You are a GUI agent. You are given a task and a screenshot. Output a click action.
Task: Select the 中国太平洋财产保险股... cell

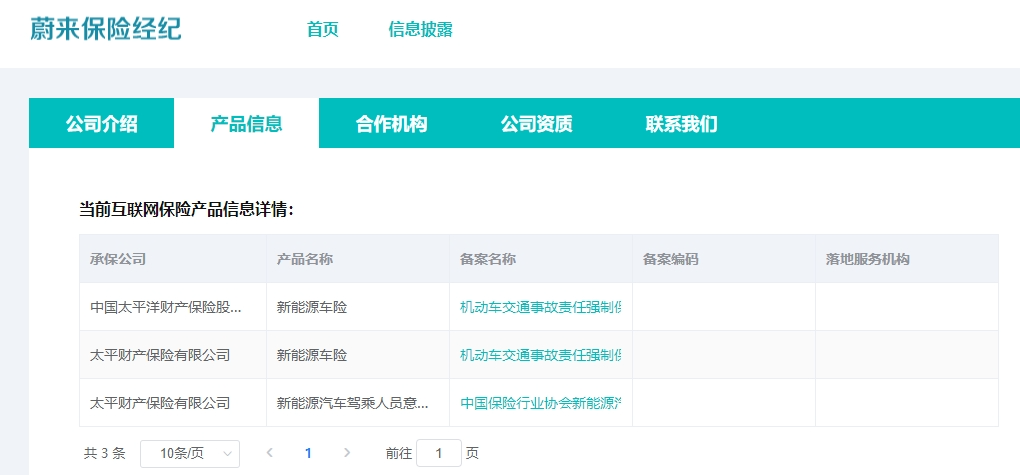click(x=165, y=307)
